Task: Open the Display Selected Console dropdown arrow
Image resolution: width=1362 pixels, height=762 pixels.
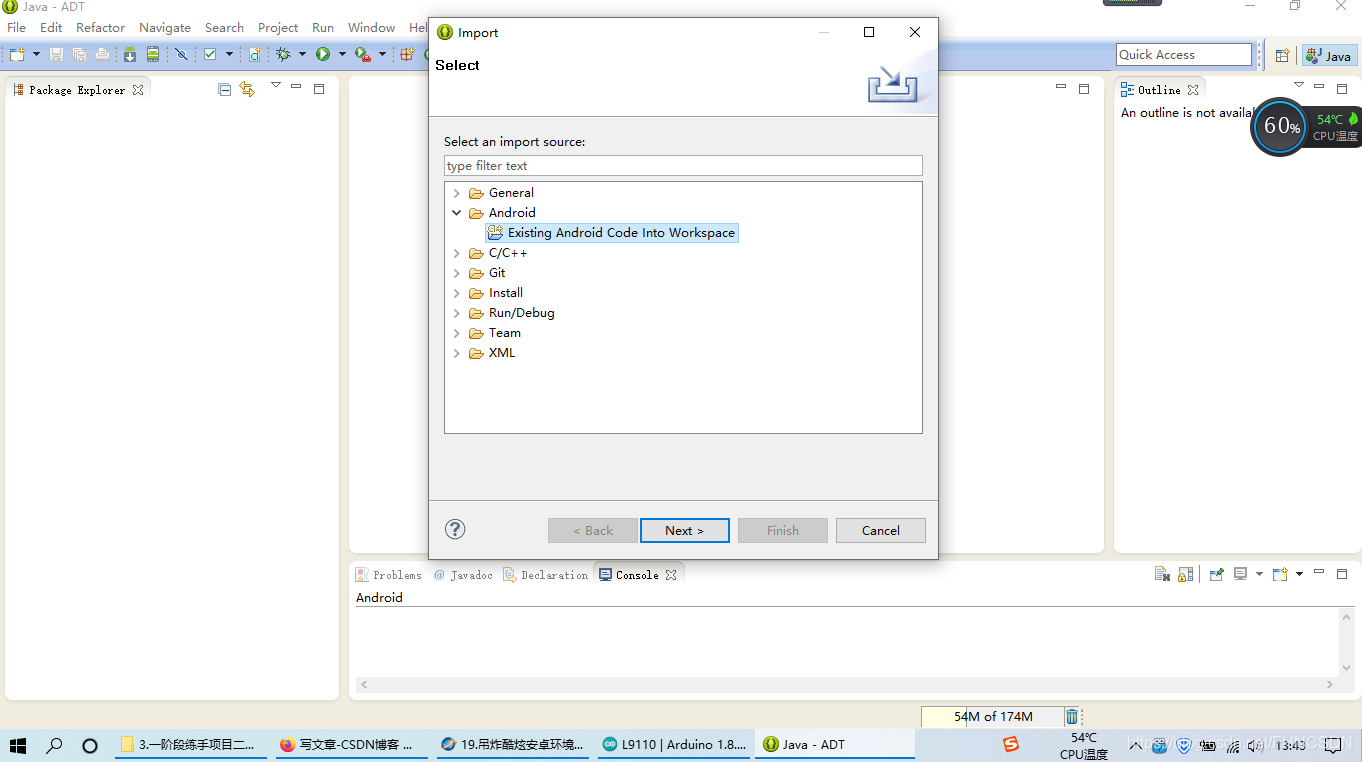Action: click(1259, 574)
